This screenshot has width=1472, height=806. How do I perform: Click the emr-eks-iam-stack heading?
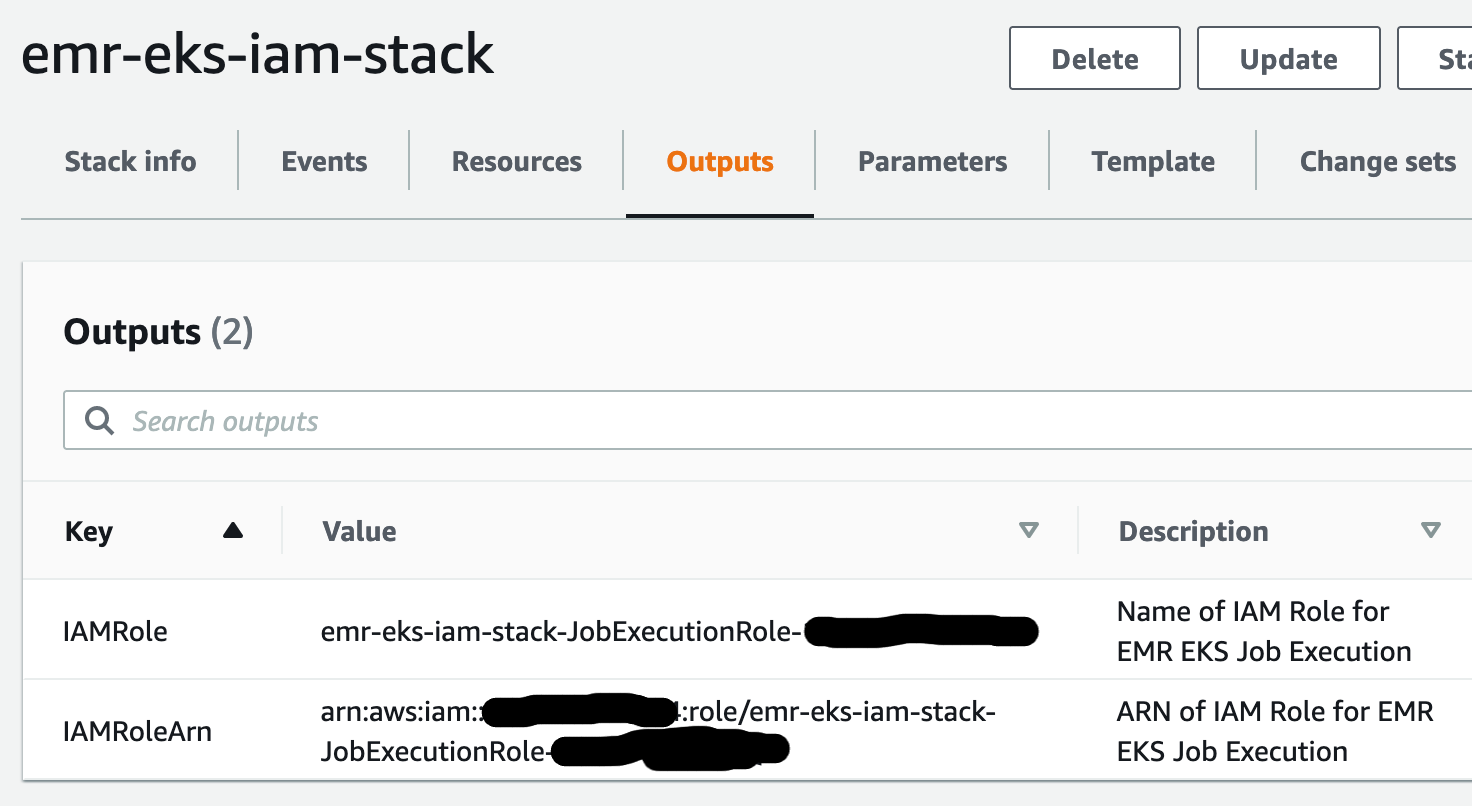point(258,55)
